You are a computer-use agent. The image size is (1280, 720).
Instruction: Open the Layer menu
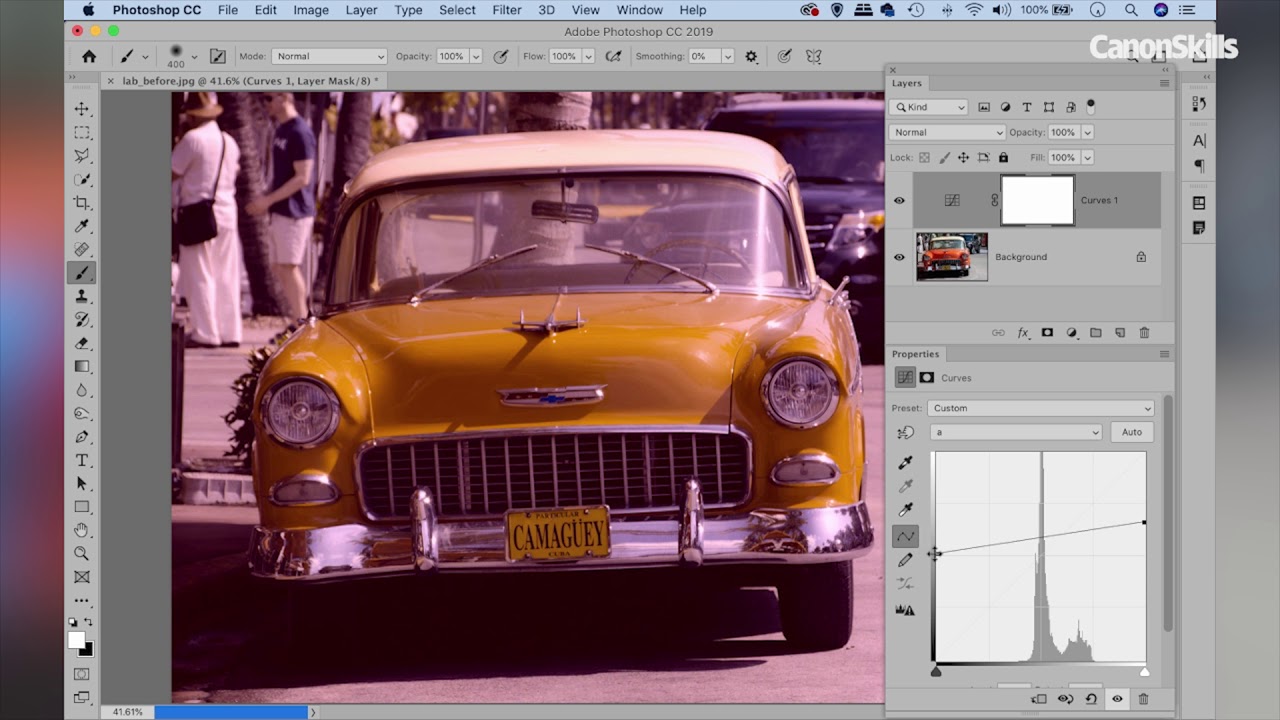pos(361,10)
